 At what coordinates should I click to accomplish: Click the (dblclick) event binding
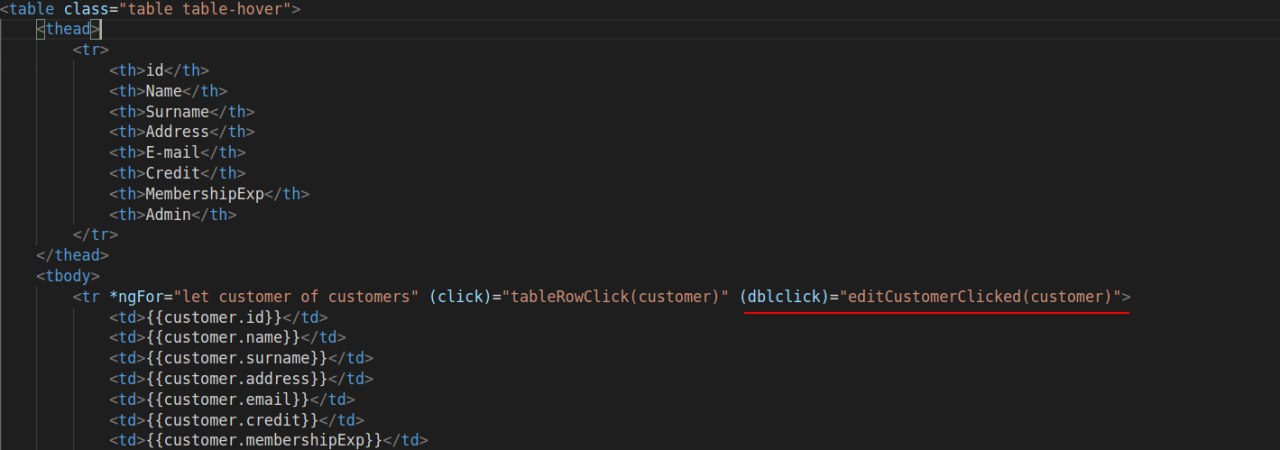784,296
